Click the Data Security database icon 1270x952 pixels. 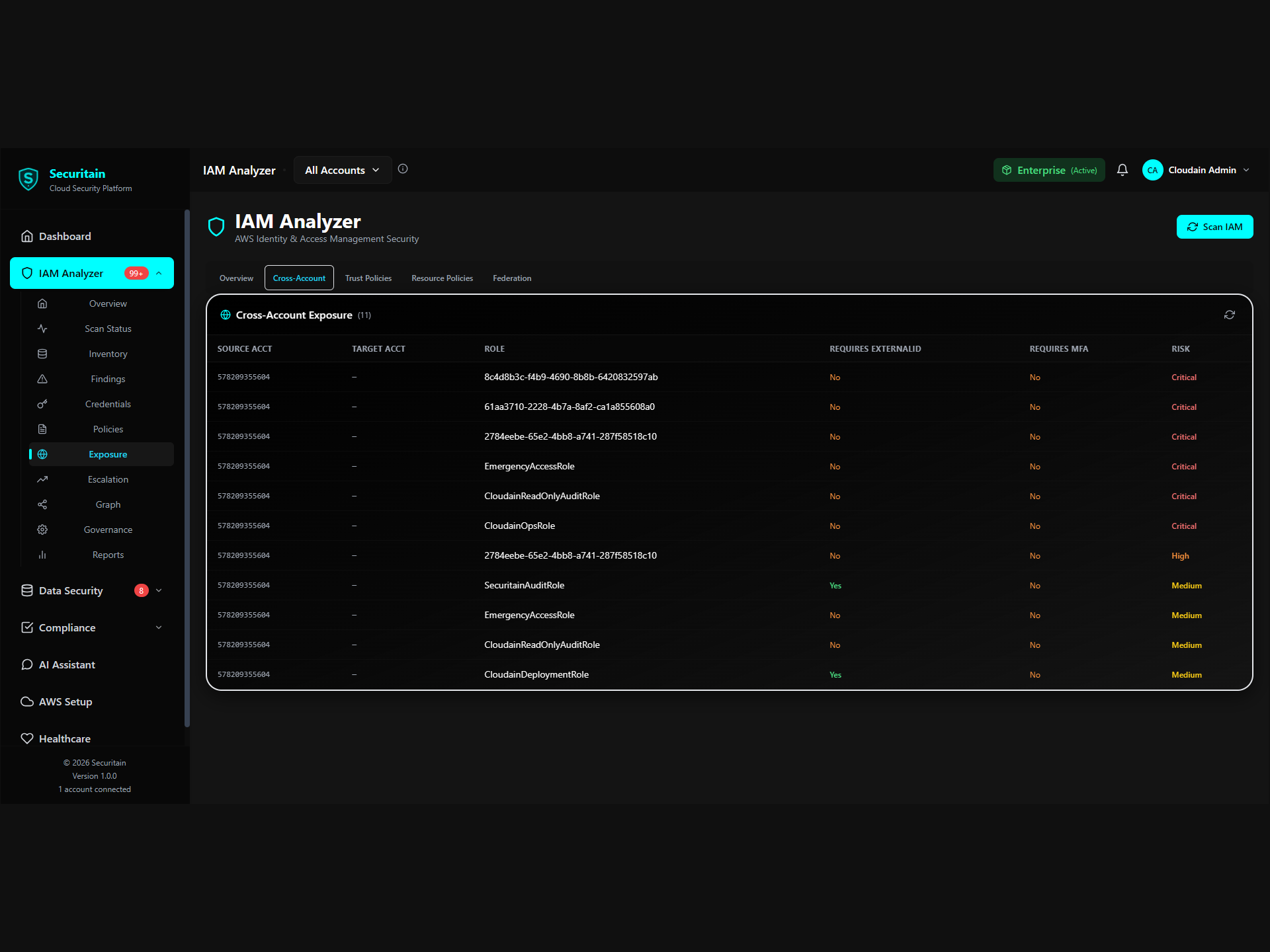pos(27,590)
